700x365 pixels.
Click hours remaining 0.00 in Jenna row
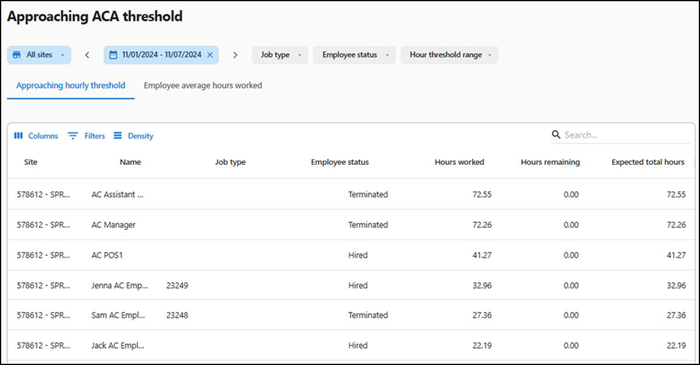(571, 286)
